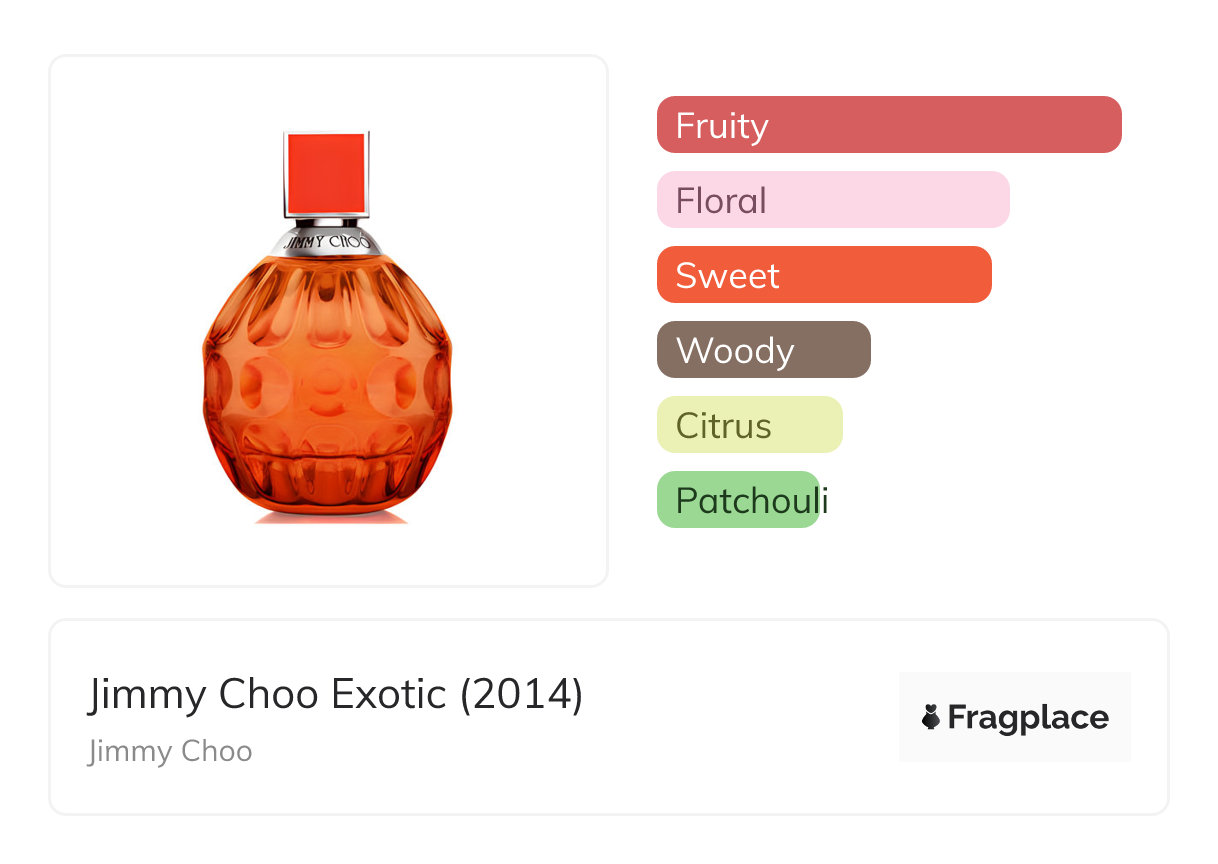Click the (2014) year in the title
The height and width of the screenshot is (864, 1218).
[521, 693]
